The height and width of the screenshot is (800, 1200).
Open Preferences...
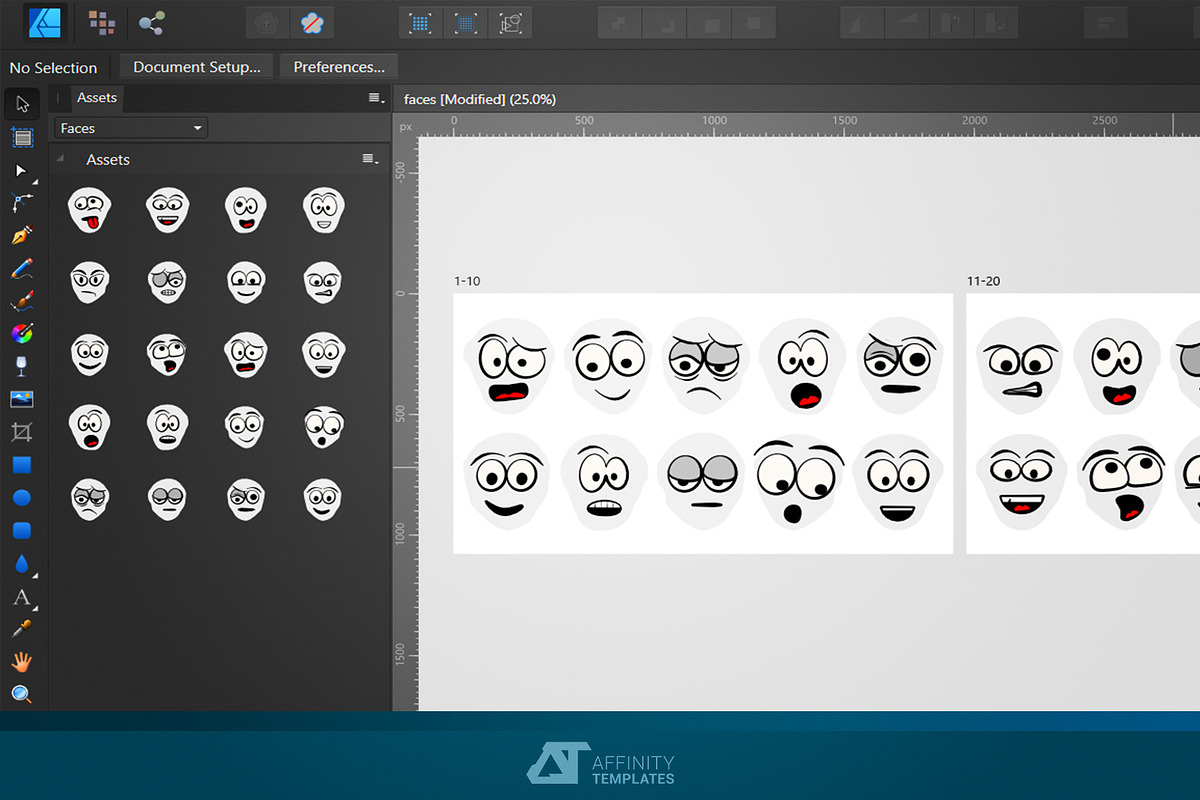[x=339, y=67]
